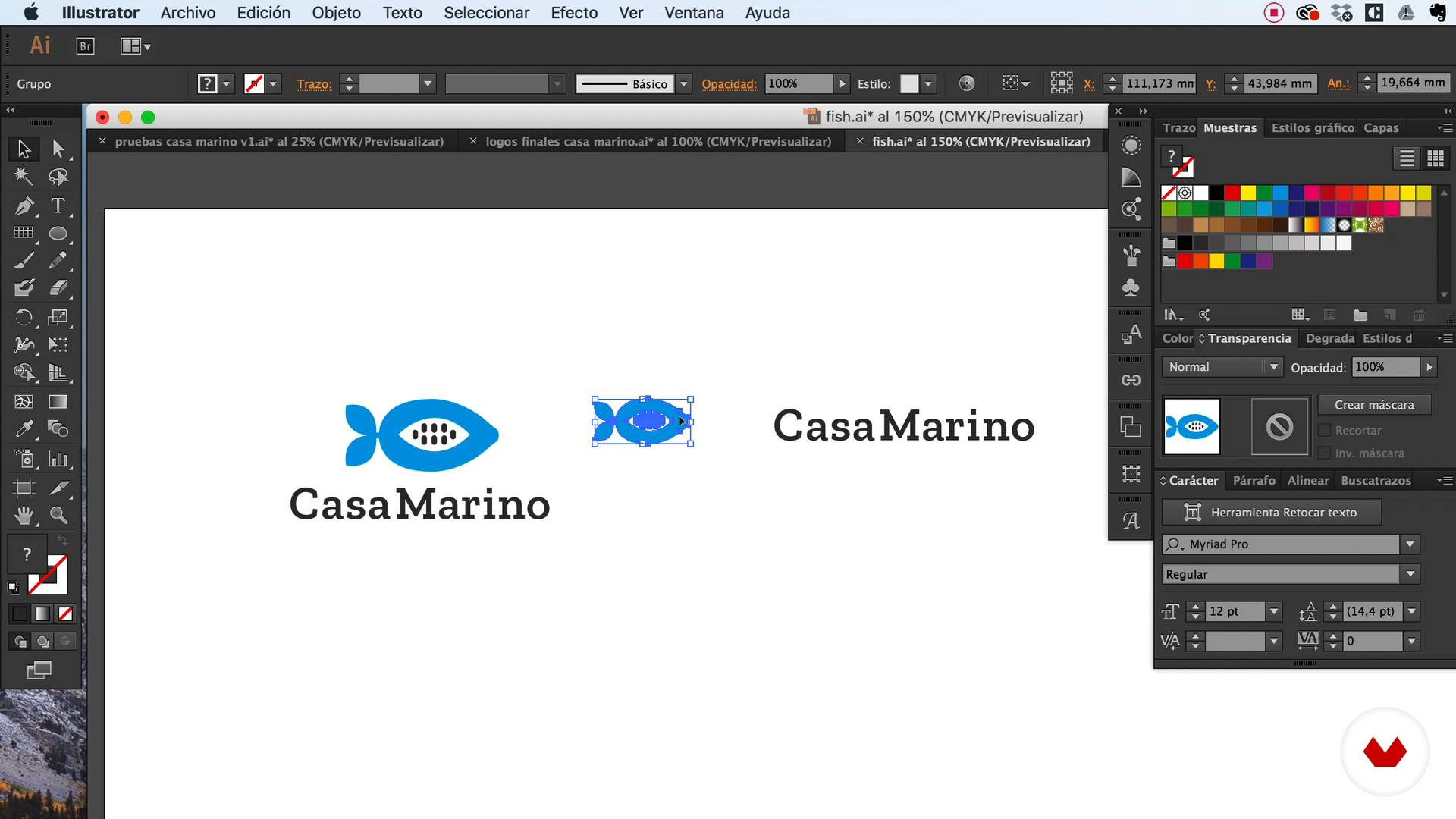Reset default fill and stroke
This screenshot has height=819, width=1456.
[14, 588]
